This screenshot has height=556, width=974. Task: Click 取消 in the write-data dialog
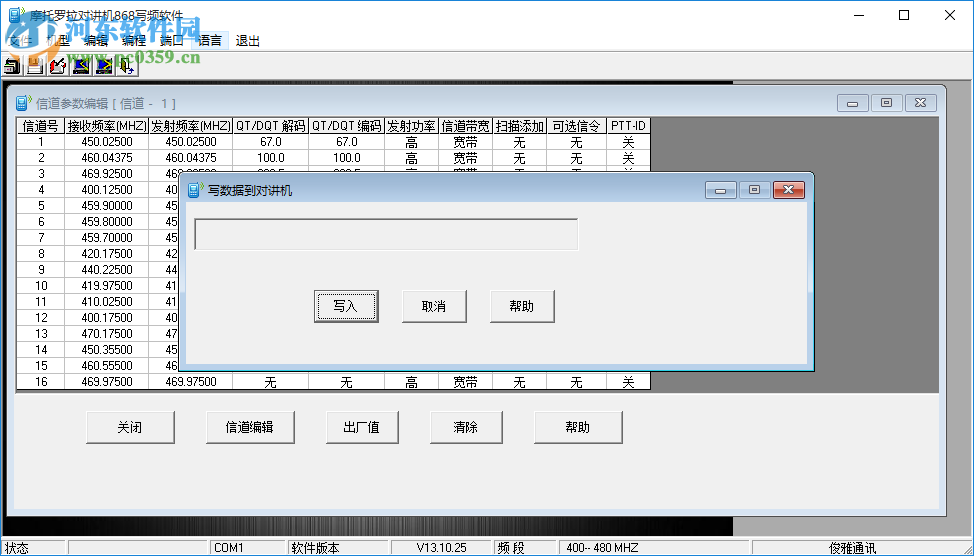tap(434, 306)
